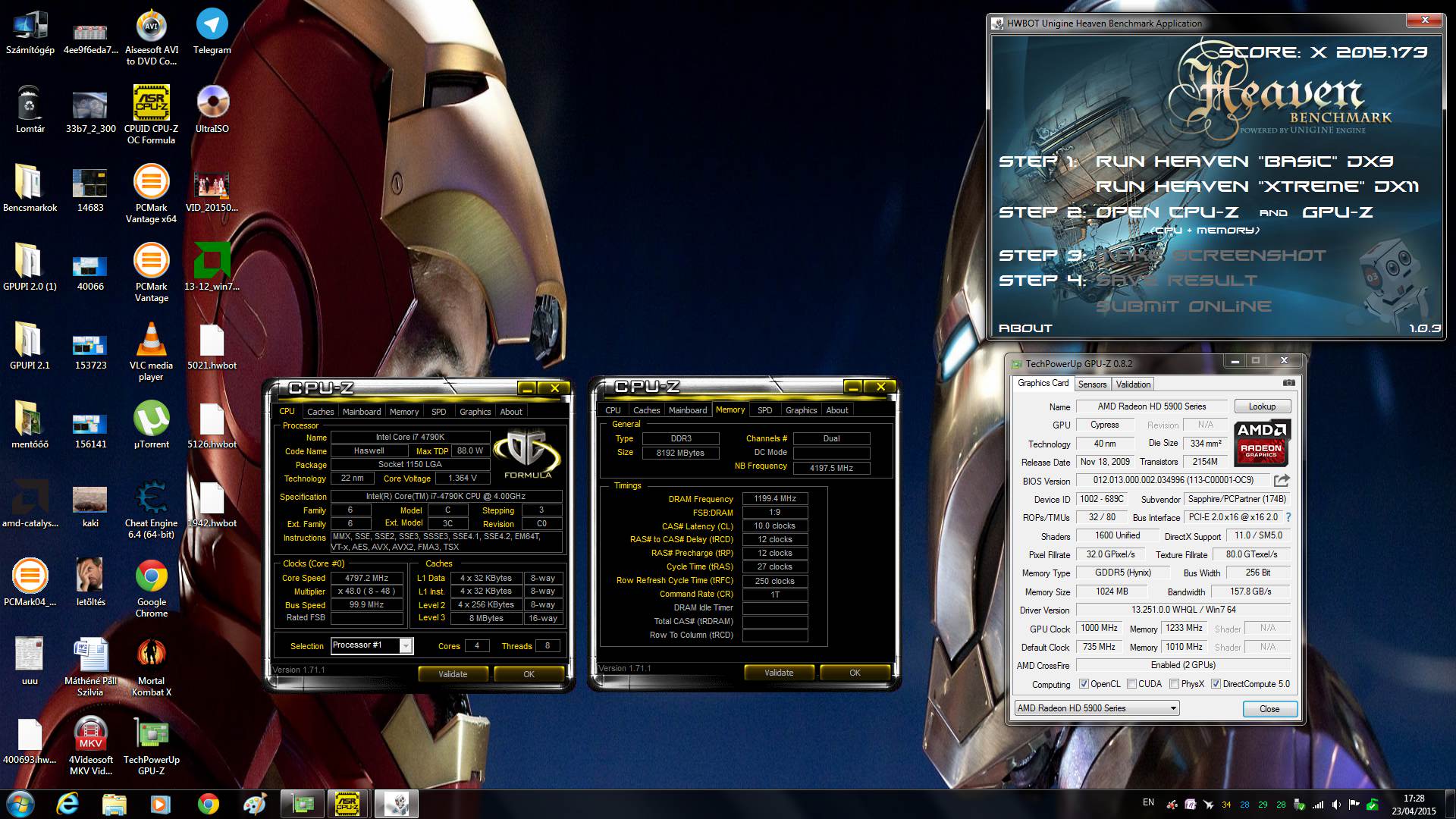Open the Bencsmarkok folder icon
Viewport: 1456px width, 819px height.
coord(30,189)
